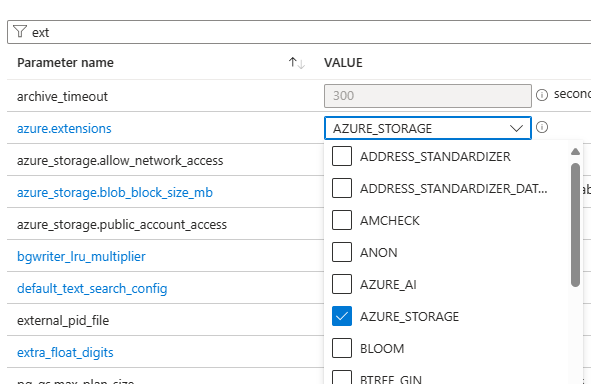Check the ADDRESS_STANDARDIZER extension
This screenshot has width=591, height=384.
342,156
